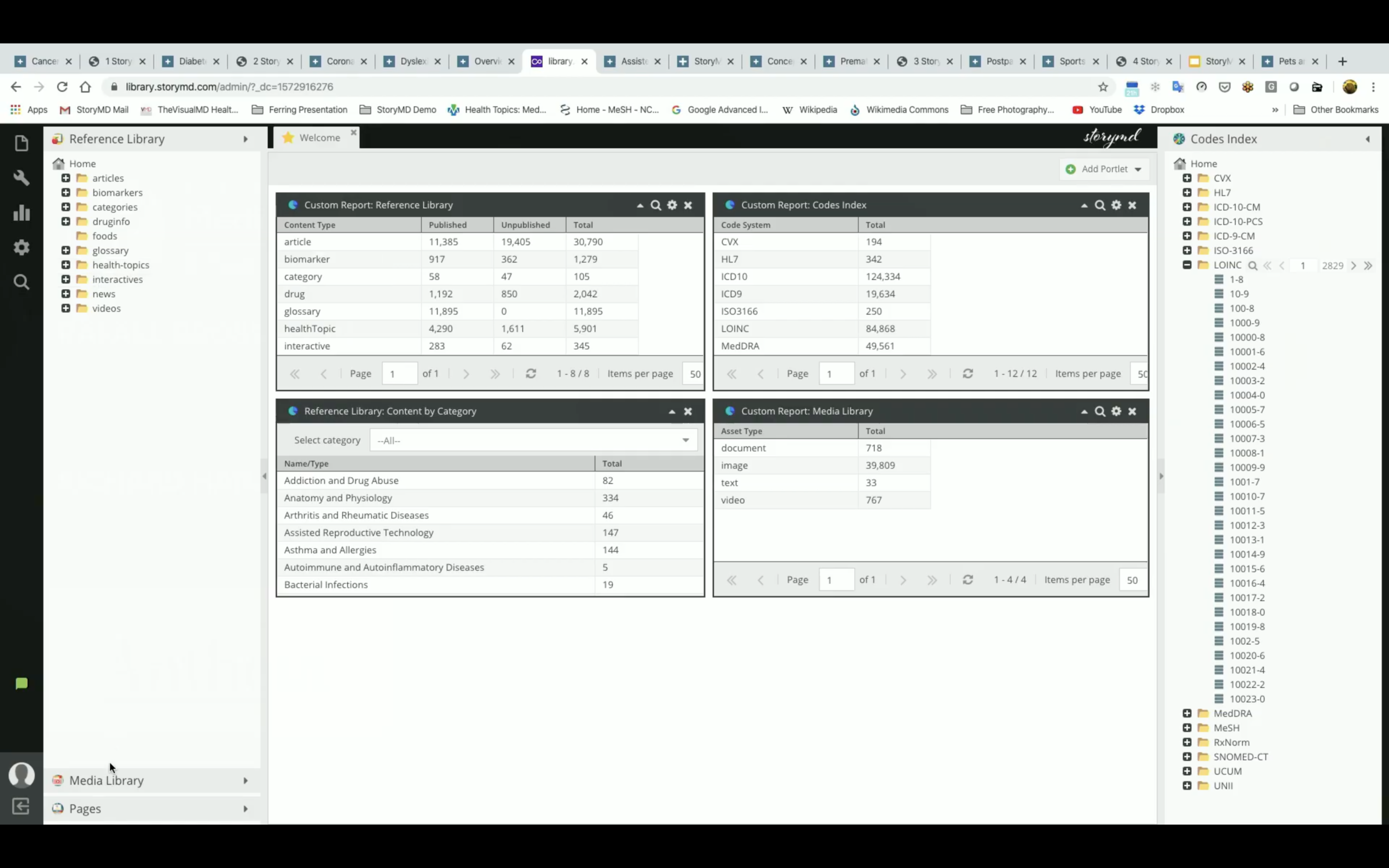Expand the articles folder in Reference Library
The height and width of the screenshot is (868, 1389).
[x=66, y=178]
